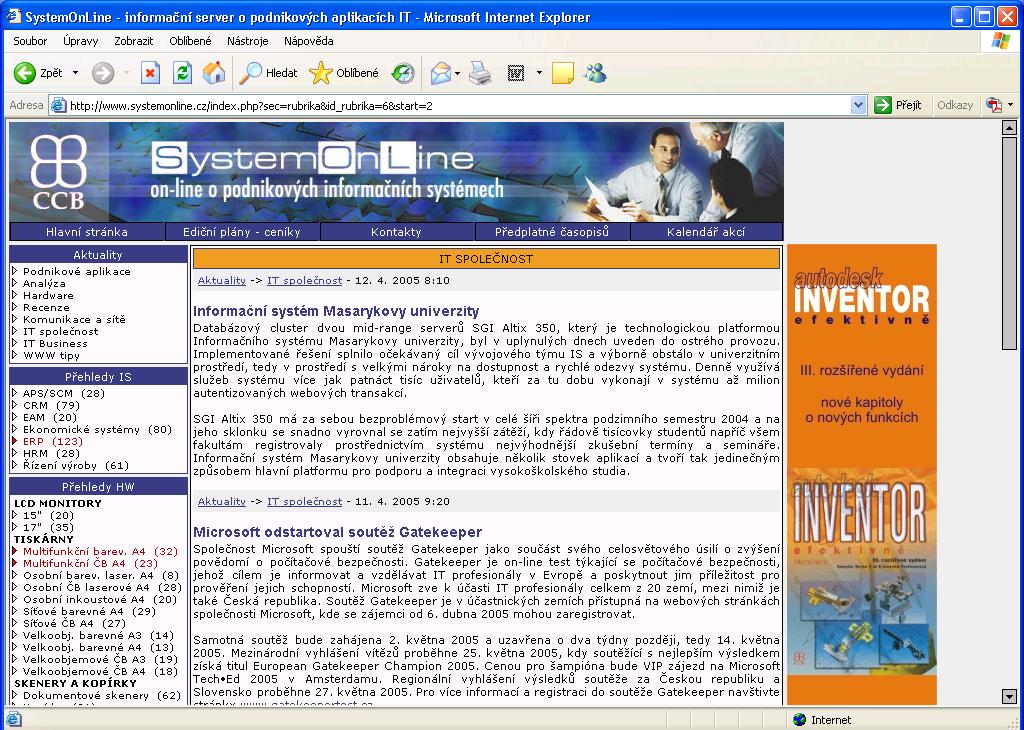Click the Aktuality breadcrumb dated 12. 4. 2005
Viewport: 1024px width, 730px height.
(x=222, y=281)
